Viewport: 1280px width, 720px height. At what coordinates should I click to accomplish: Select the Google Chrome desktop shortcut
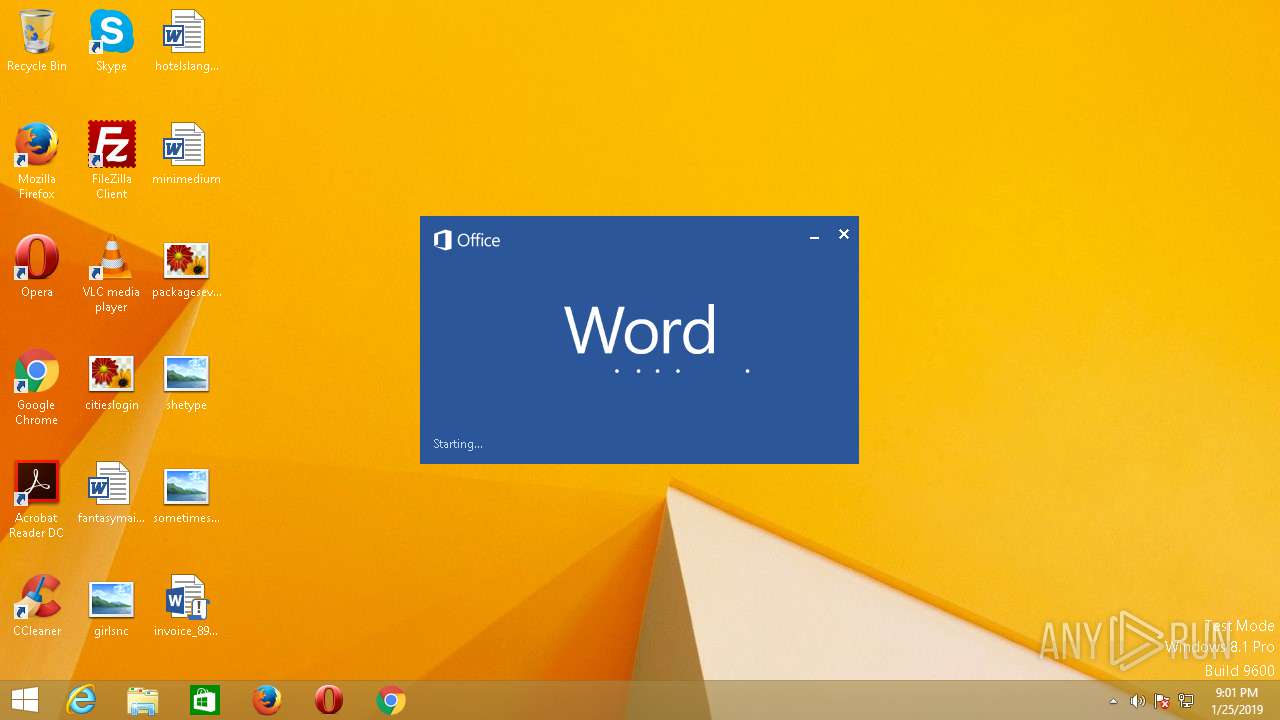coord(37,387)
